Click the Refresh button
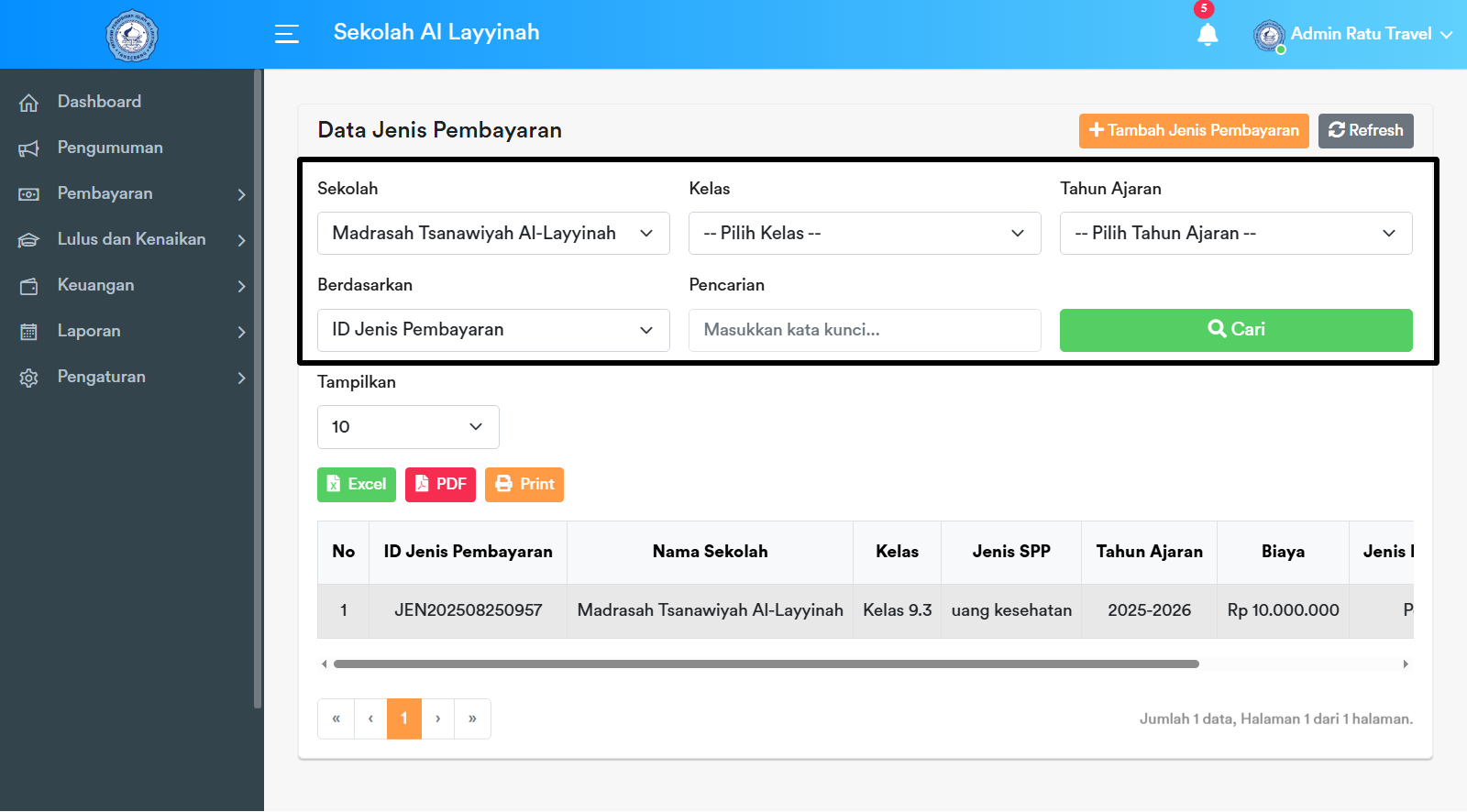The height and width of the screenshot is (812, 1467). click(x=1365, y=130)
